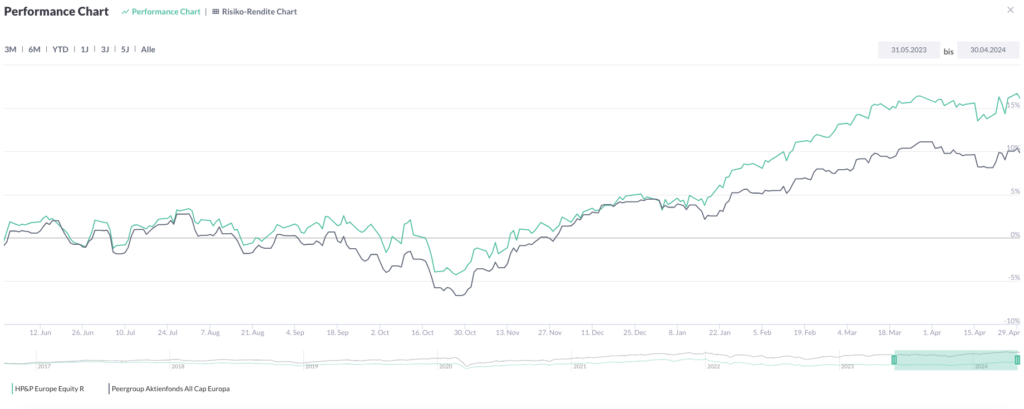The height and width of the screenshot is (409, 1024).
Task: Click the end date field 30.04.2024
Action: [987, 50]
